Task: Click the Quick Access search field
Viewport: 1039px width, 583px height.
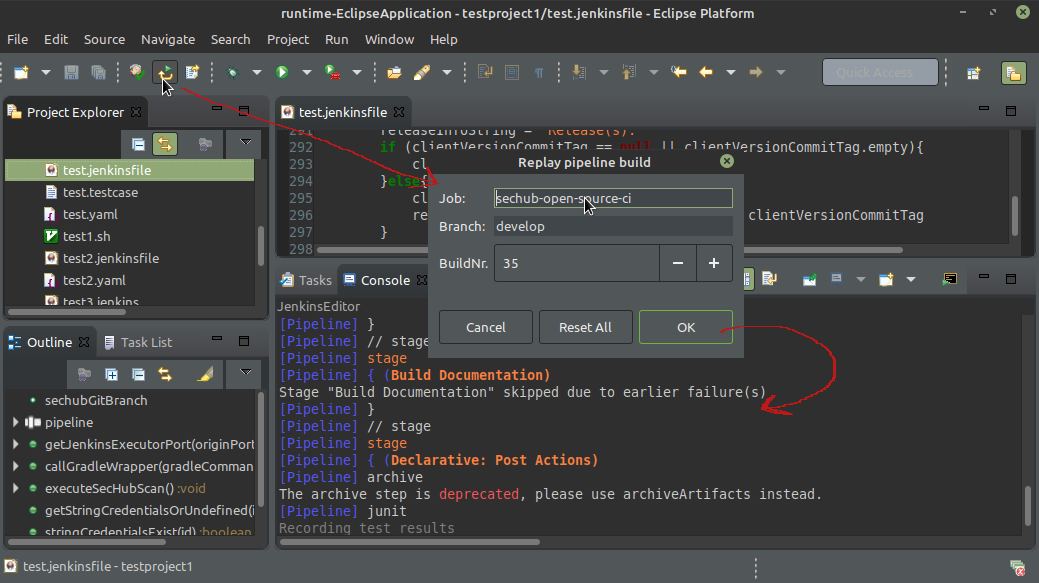Action: pyautogui.click(x=881, y=72)
